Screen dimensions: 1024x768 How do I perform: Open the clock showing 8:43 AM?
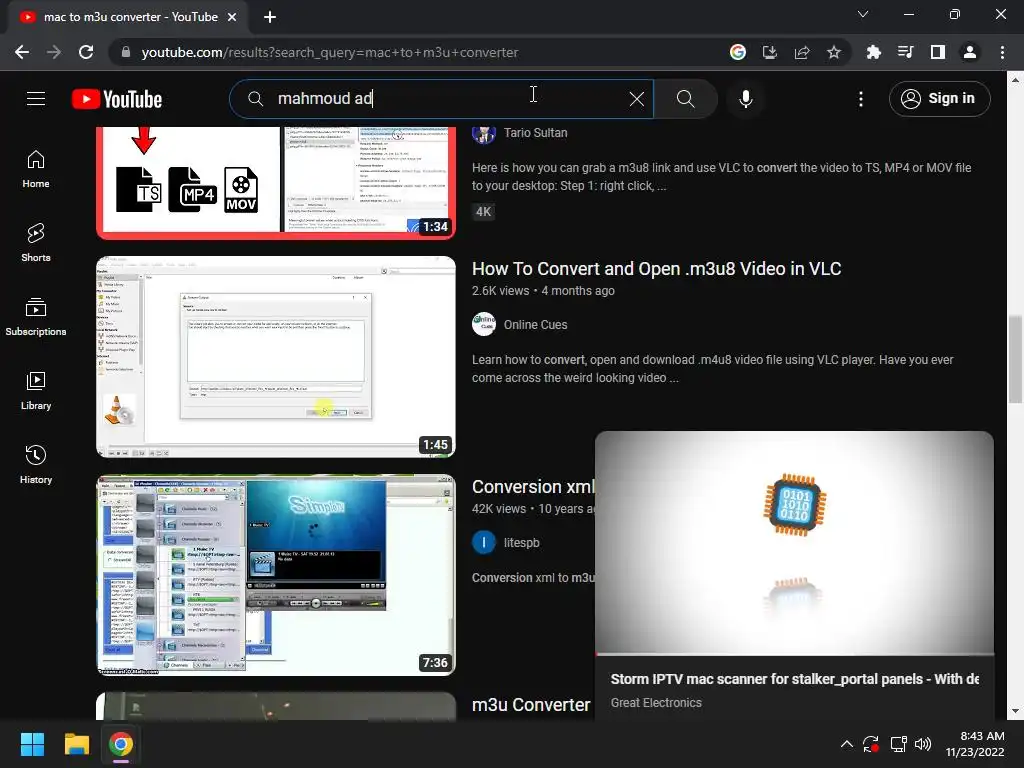(x=975, y=744)
